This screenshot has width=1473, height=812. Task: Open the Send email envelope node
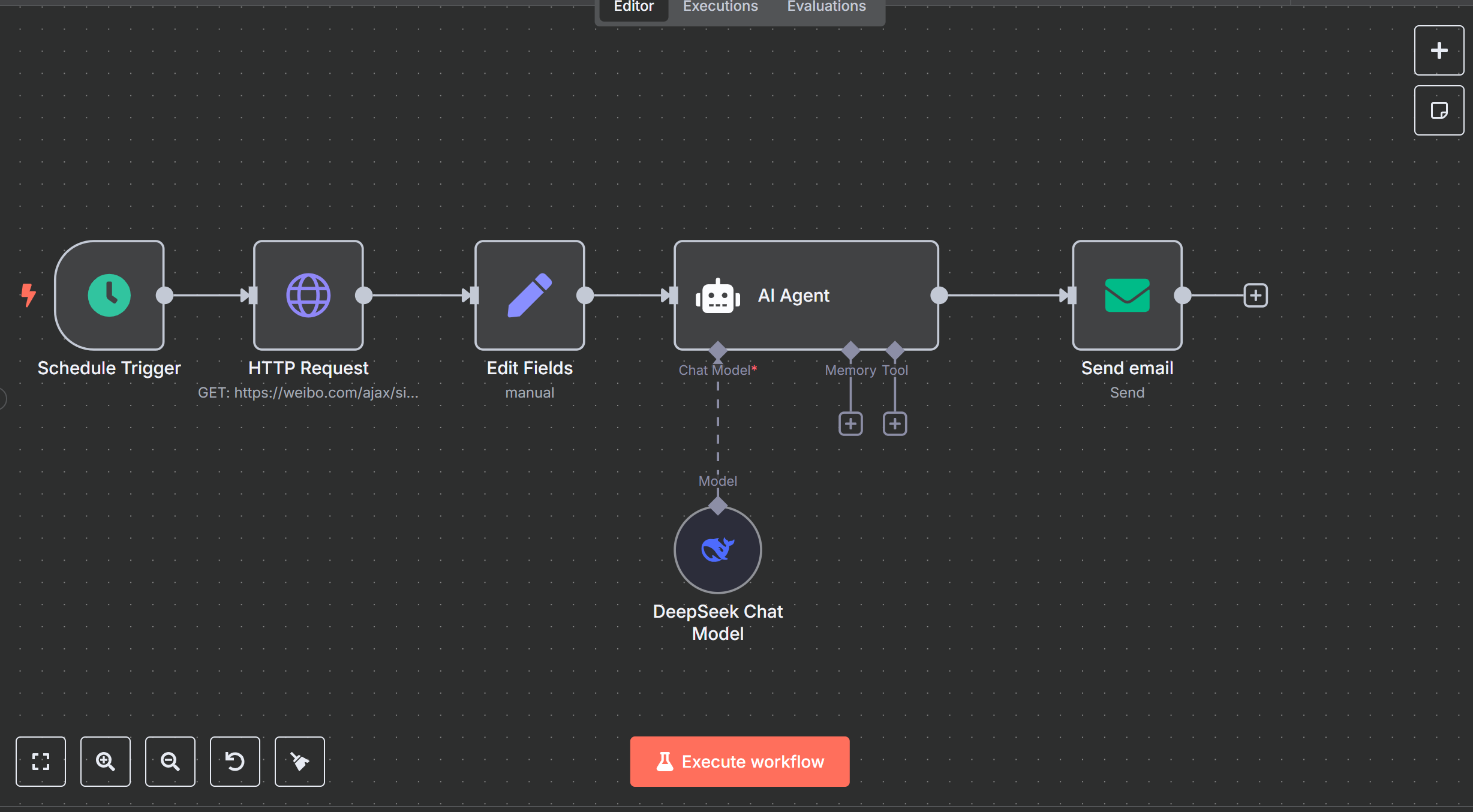[1127, 295]
